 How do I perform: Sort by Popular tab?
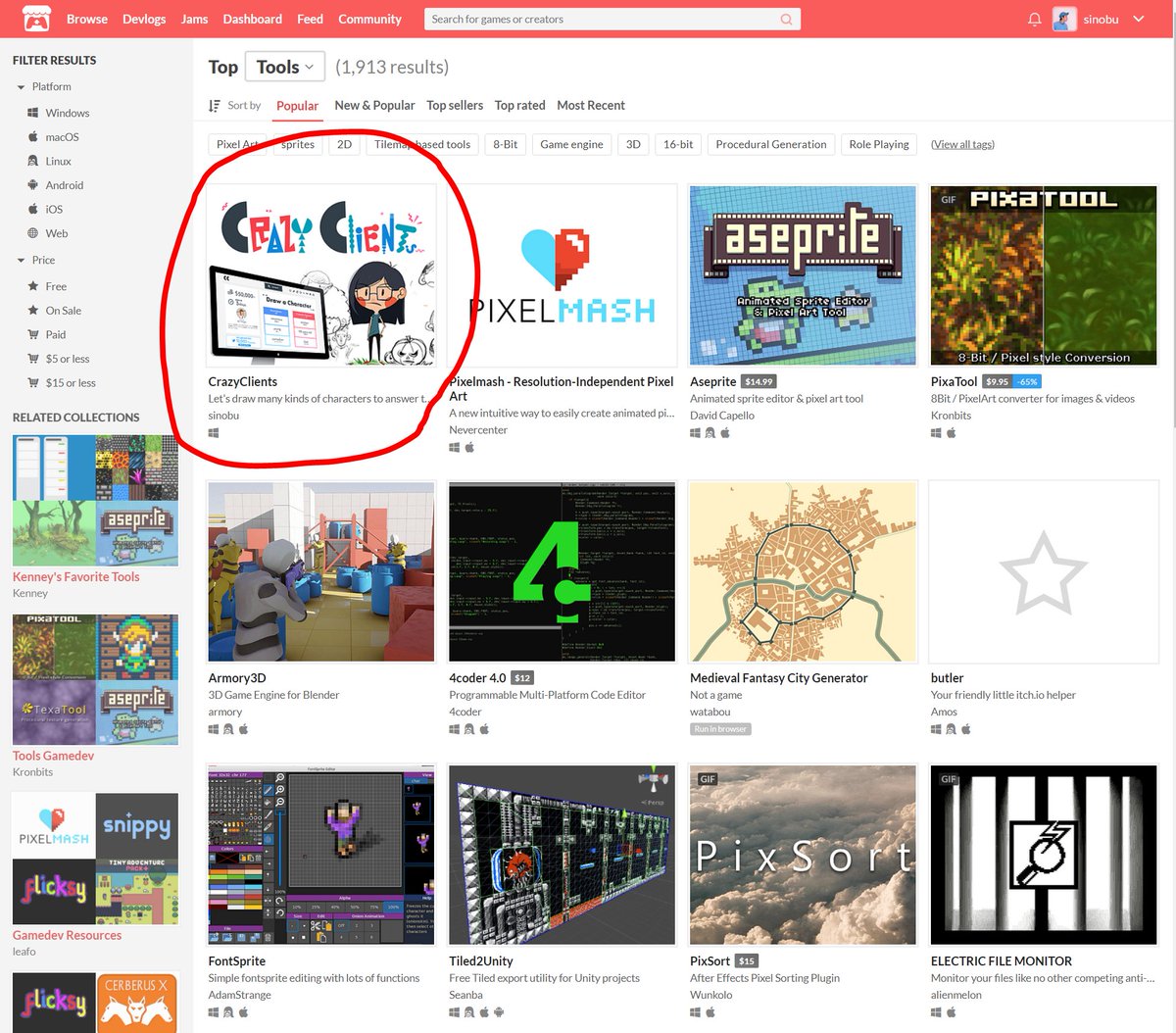point(297,106)
